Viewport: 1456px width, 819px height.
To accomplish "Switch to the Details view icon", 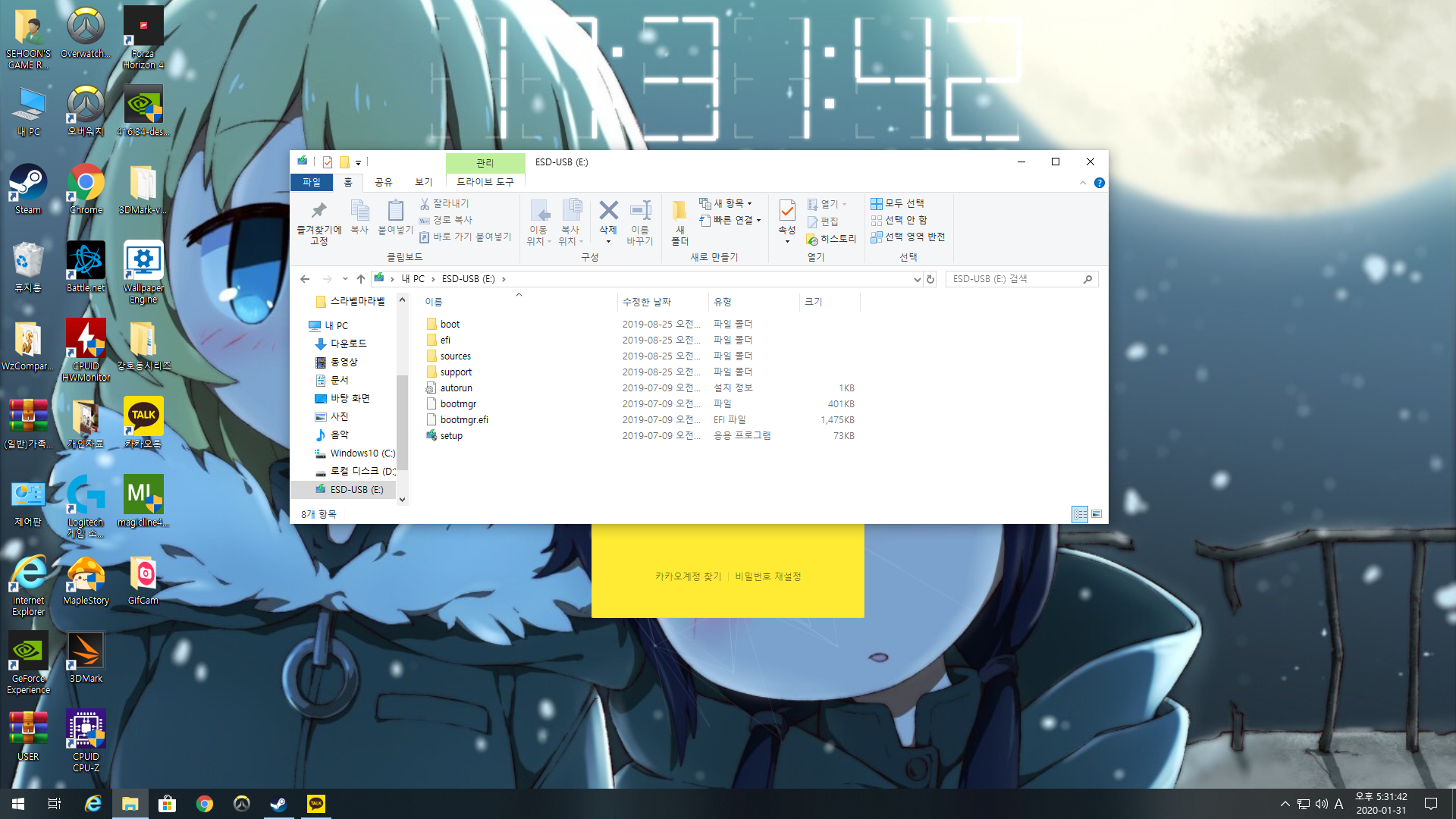I will coord(1081,514).
